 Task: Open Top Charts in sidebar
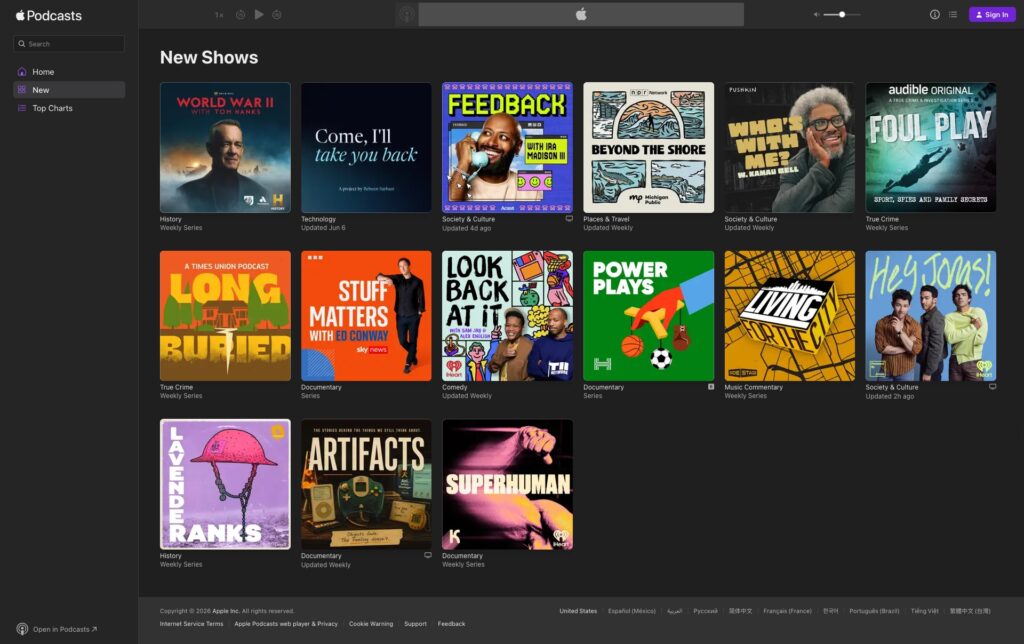click(69, 108)
